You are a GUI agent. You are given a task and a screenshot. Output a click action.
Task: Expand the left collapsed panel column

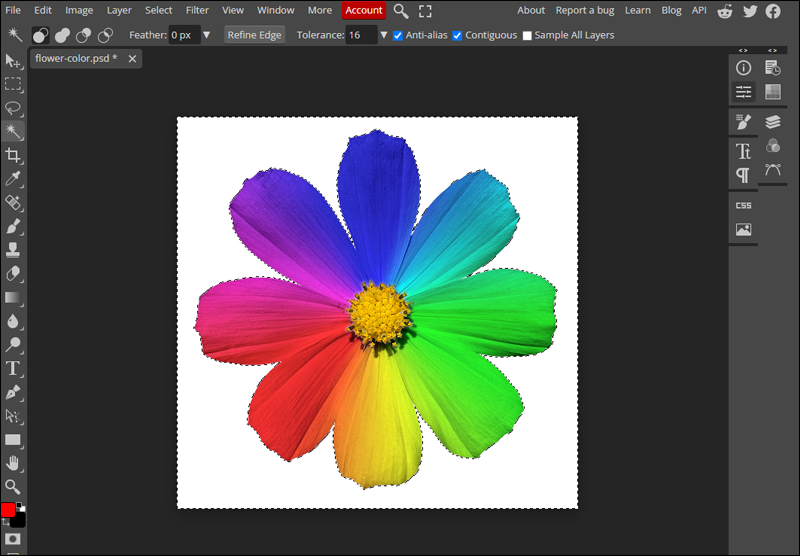pos(743,50)
